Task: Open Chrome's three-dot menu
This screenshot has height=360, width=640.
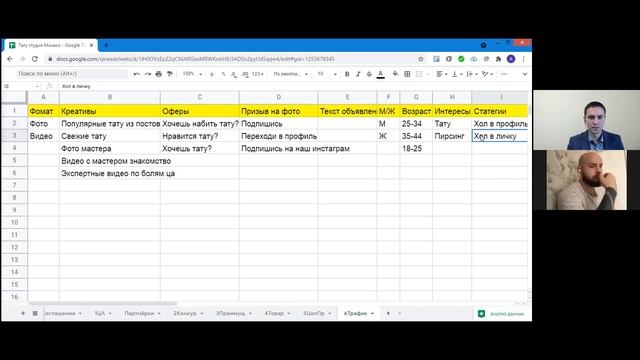Action: [523, 59]
